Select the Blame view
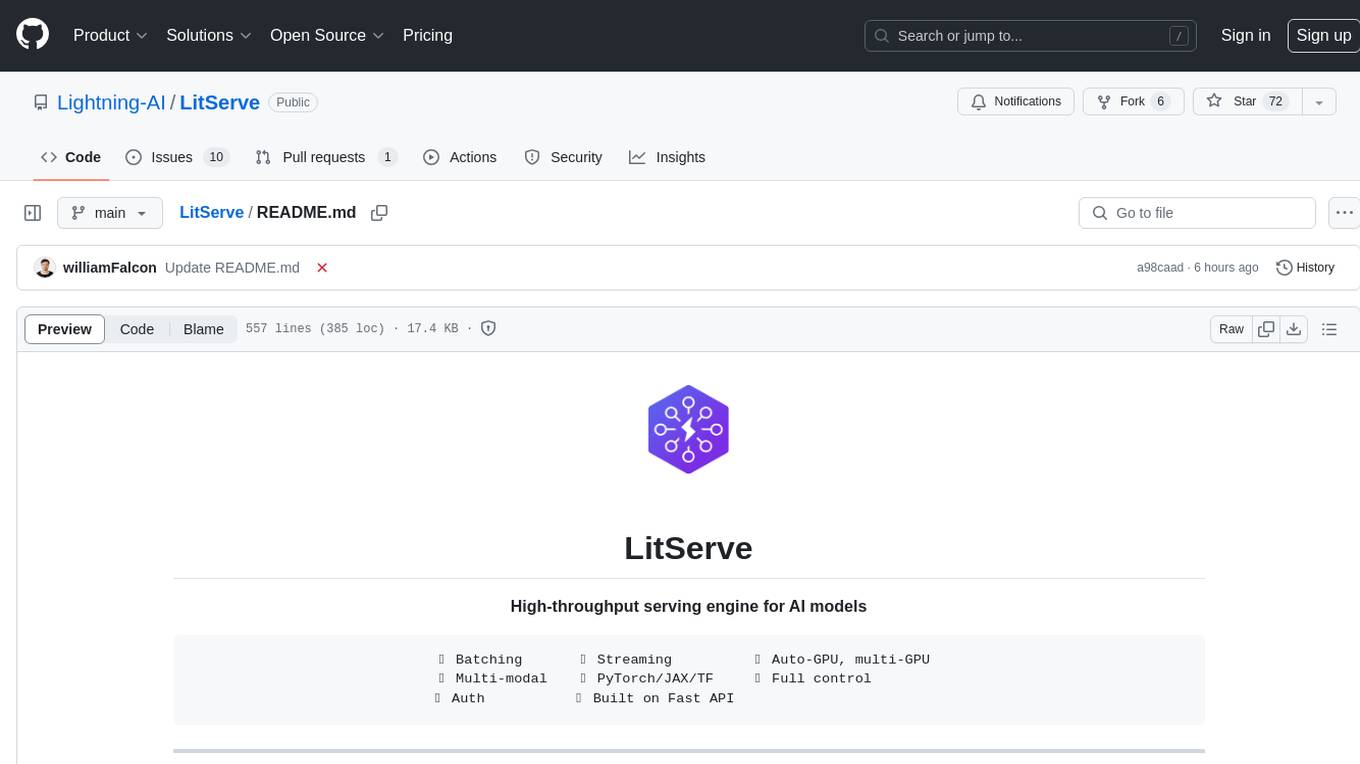Screen dimensions: 1360x764 [203, 329]
